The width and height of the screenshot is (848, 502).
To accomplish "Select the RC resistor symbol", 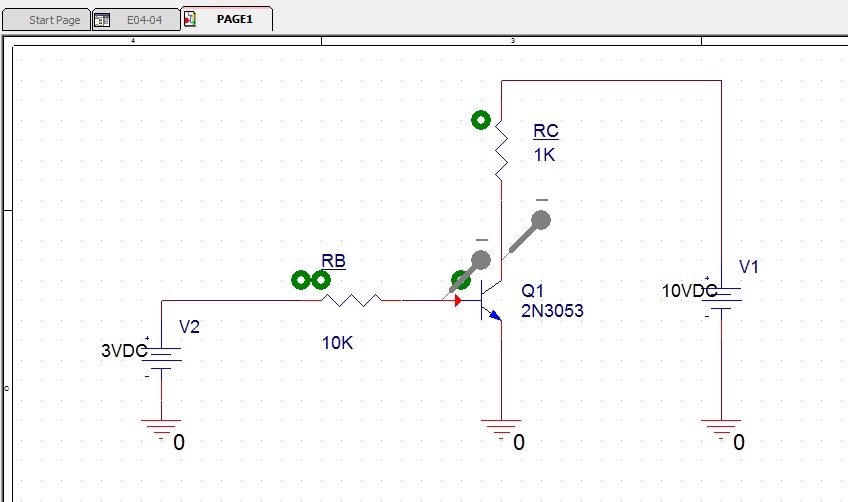I will [x=501, y=155].
